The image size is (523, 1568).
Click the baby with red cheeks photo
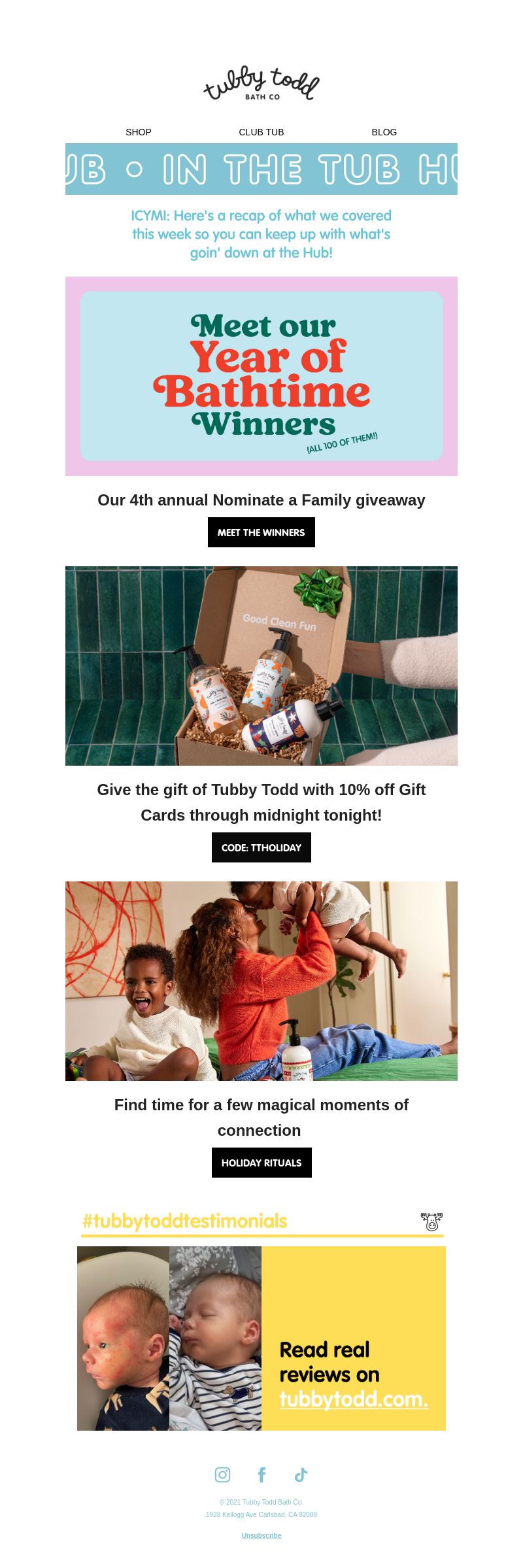click(x=123, y=1338)
